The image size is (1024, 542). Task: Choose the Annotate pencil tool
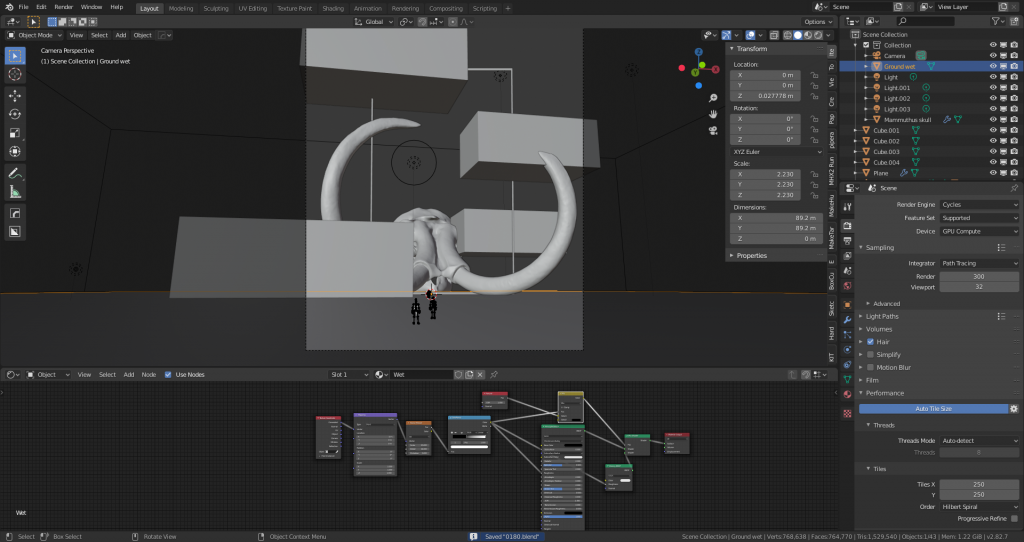tap(15, 173)
